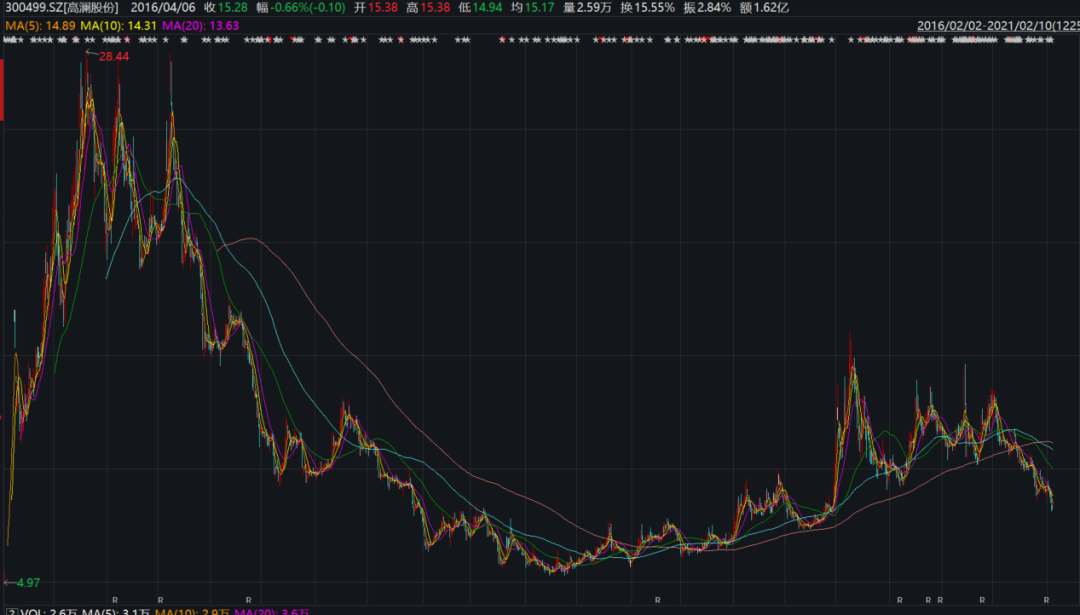The image size is (1080, 615).
Task: Click the leftmost R marker below the chart
Action: point(116,600)
